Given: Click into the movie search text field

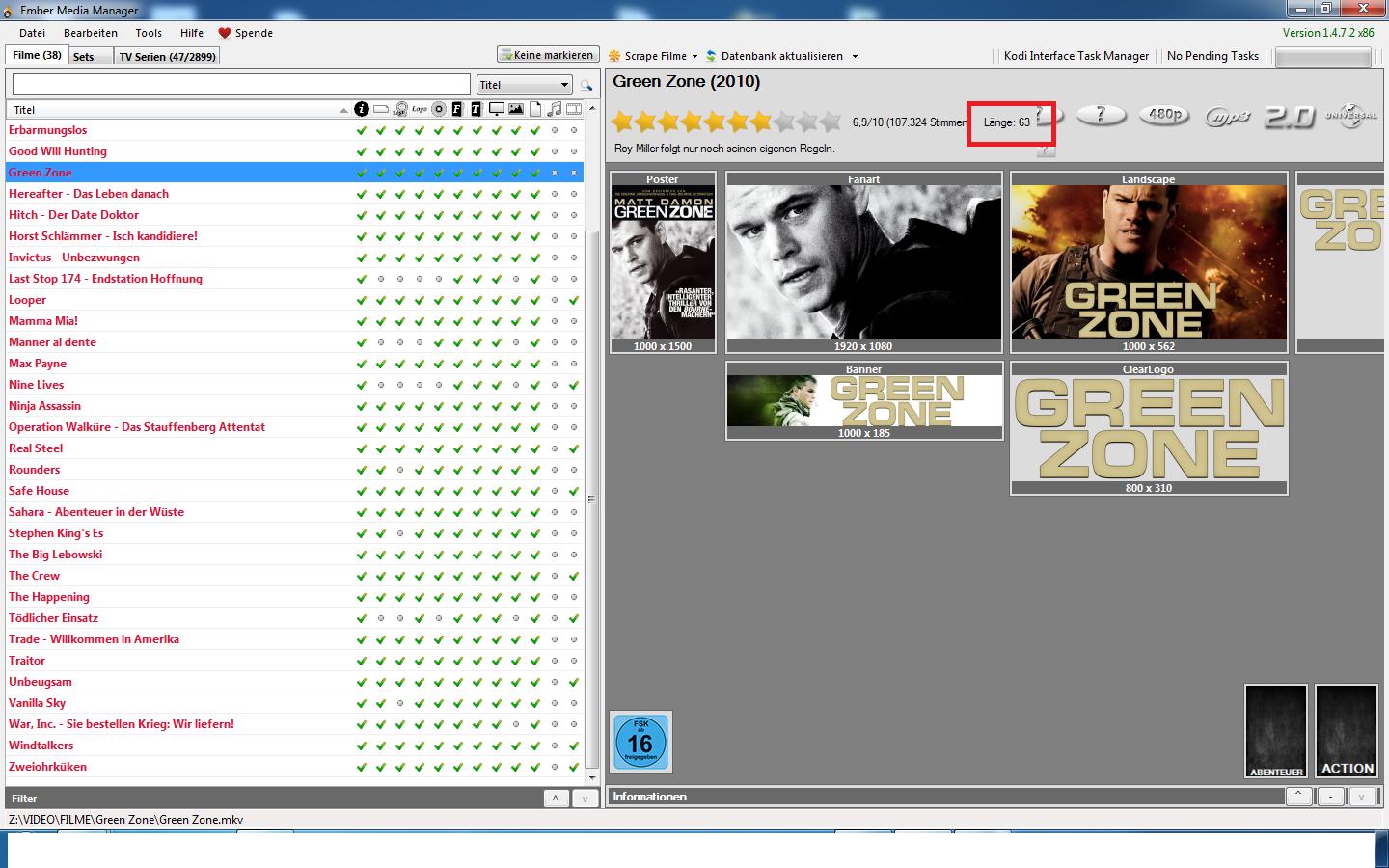Looking at the screenshot, I should (x=241, y=84).
